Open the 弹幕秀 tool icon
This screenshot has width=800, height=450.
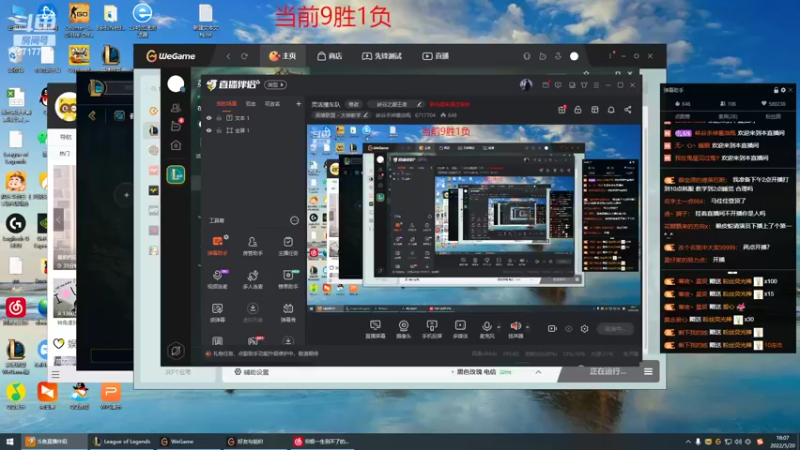pos(288,312)
